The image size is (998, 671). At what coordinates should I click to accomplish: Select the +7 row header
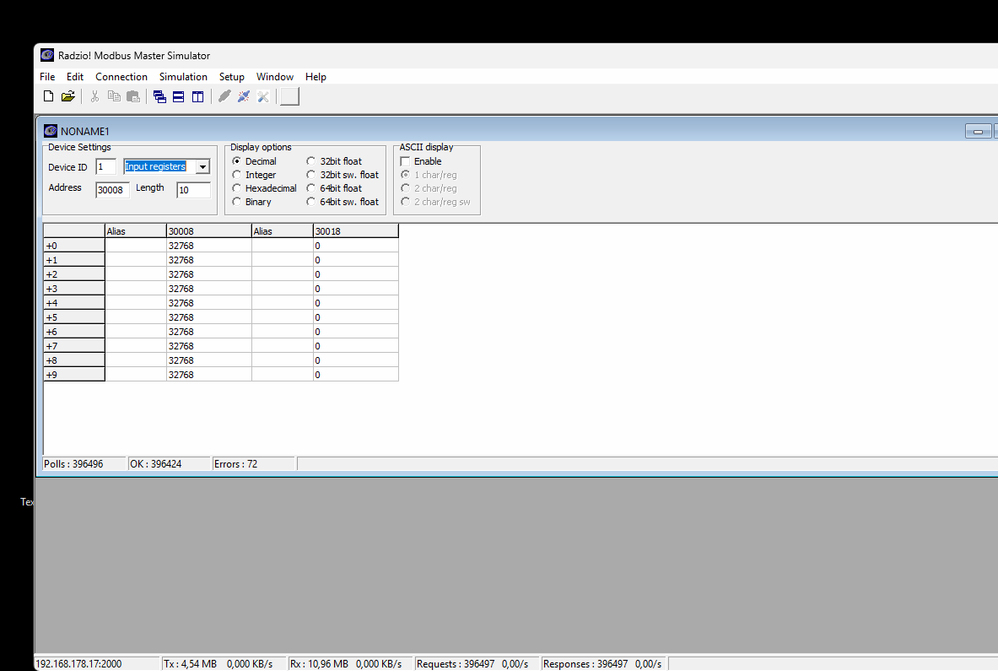pyautogui.click(x=74, y=346)
